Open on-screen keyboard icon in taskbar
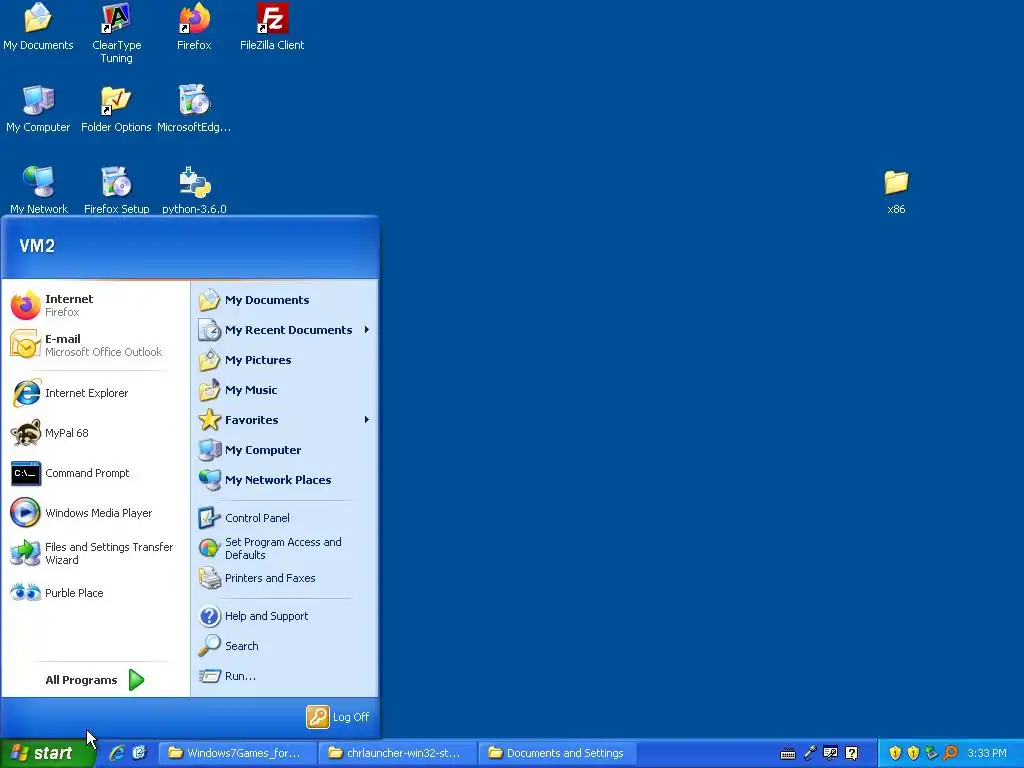Image resolution: width=1024 pixels, height=768 pixels. pyautogui.click(x=788, y=754)
